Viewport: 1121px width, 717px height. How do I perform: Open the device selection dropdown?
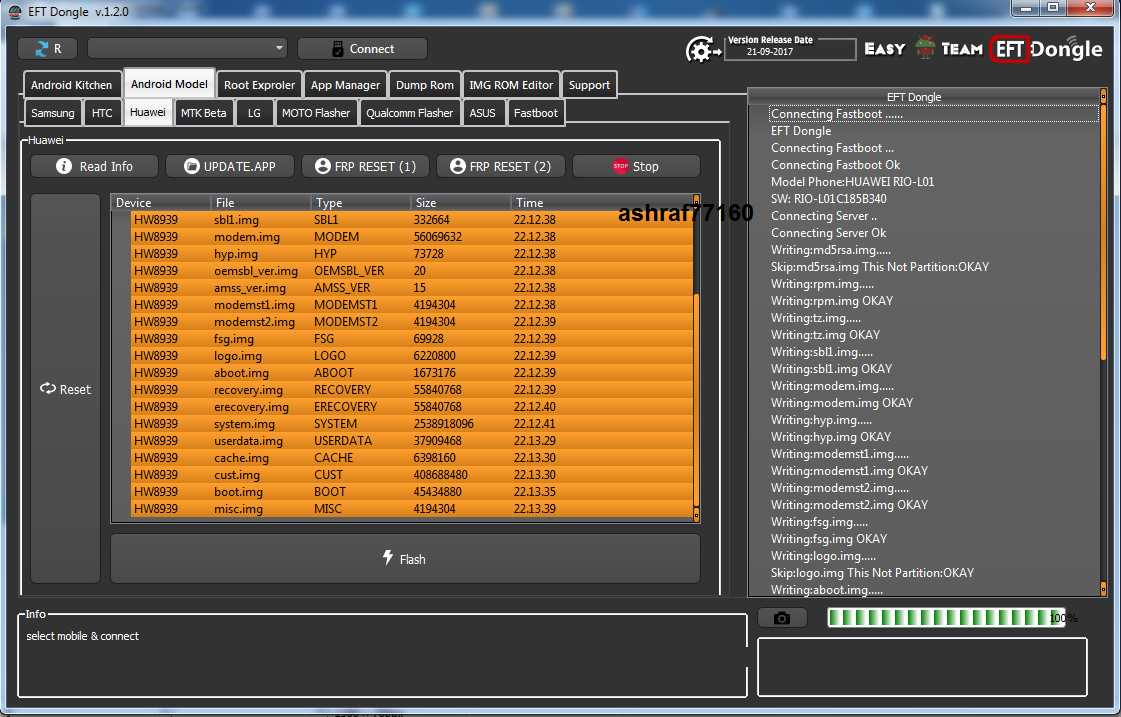tap(187, 49)
